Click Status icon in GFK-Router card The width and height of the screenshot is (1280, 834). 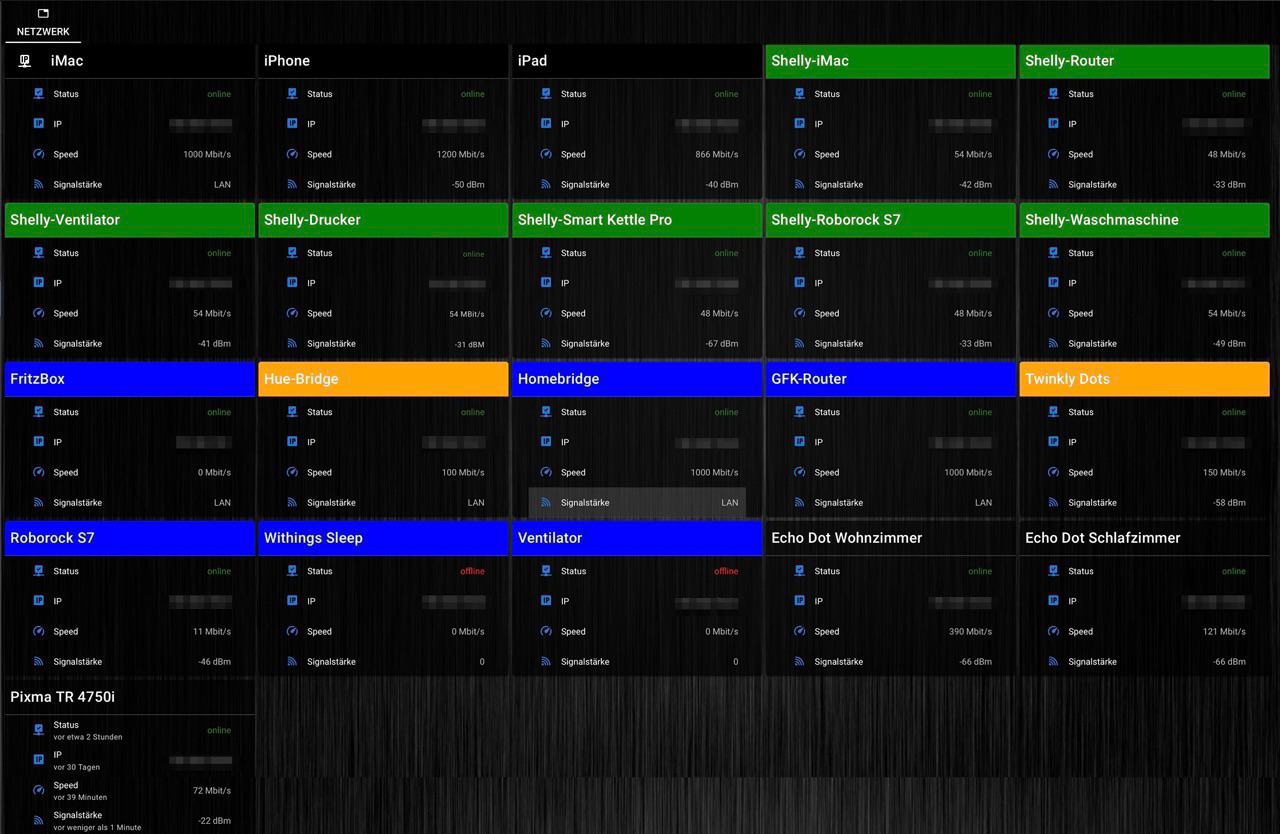[x=800, y=412]
